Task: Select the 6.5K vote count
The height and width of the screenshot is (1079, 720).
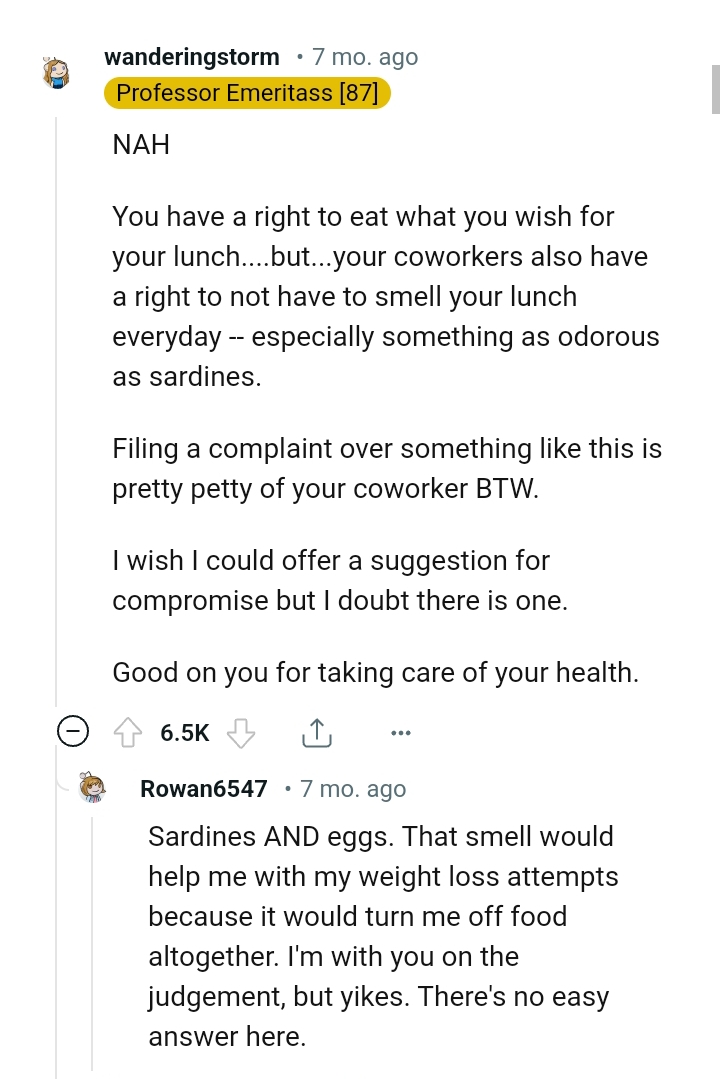Action: pyautogui.click(x=184, y=732)
